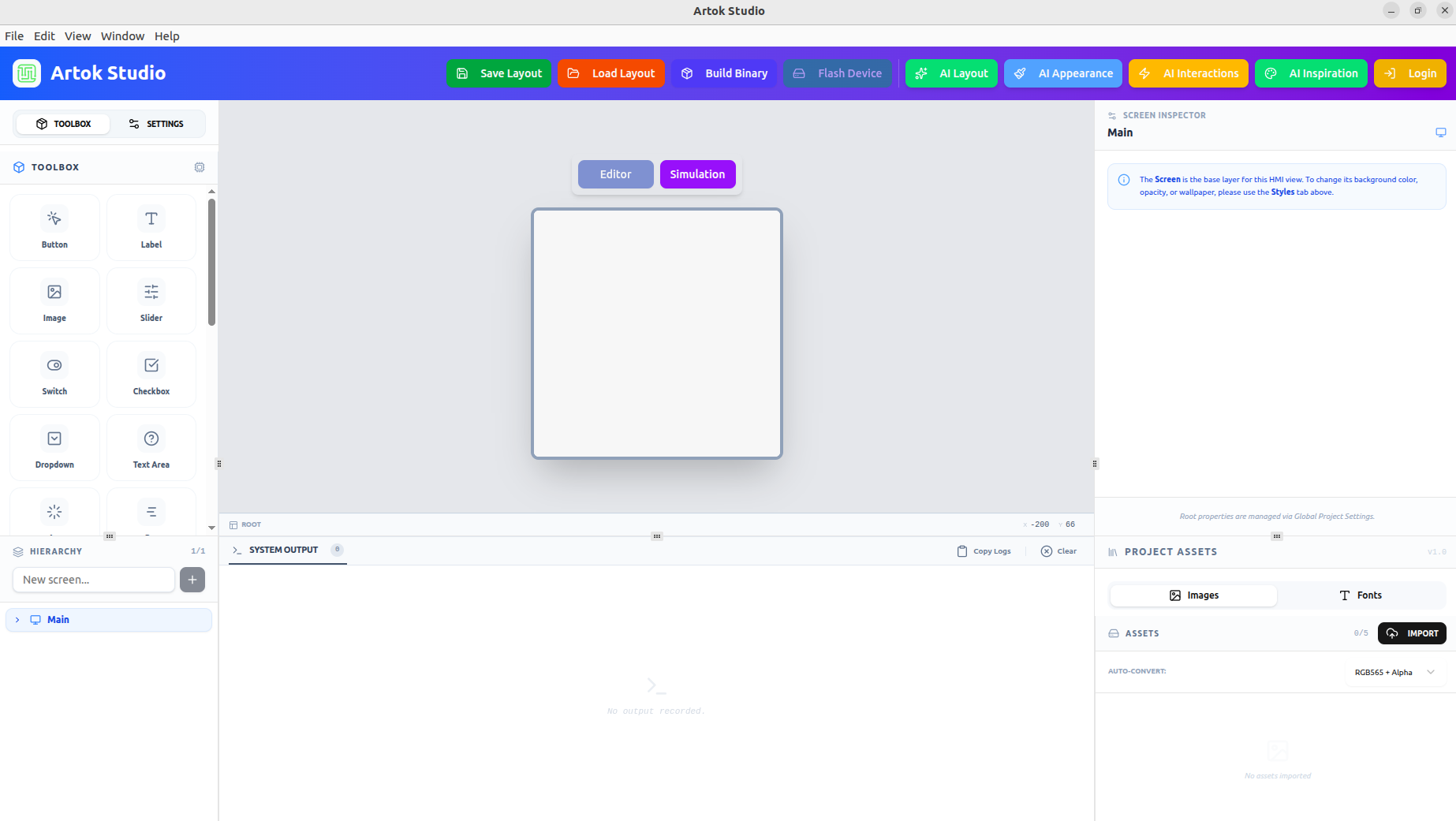Pick the Dropdown widget from the Toolbox
This screenshot has width=1456, height=821.
pyautogui.click(x=54, y=447)
